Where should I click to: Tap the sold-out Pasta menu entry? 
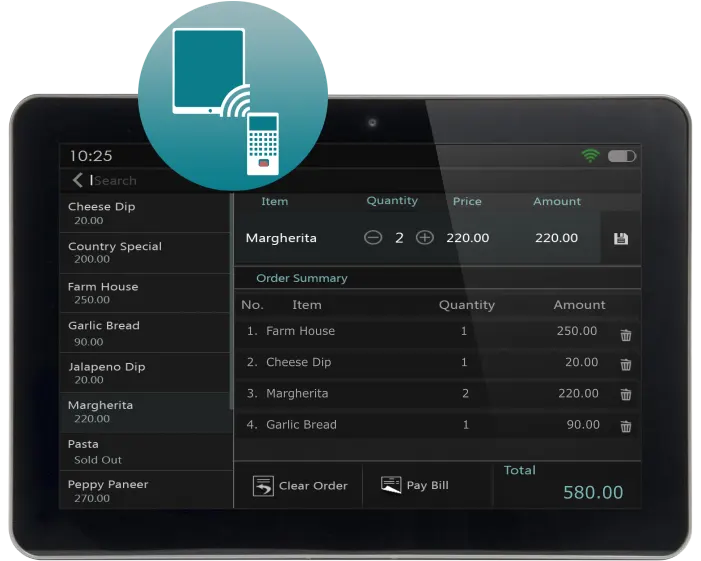pos(145,451)
